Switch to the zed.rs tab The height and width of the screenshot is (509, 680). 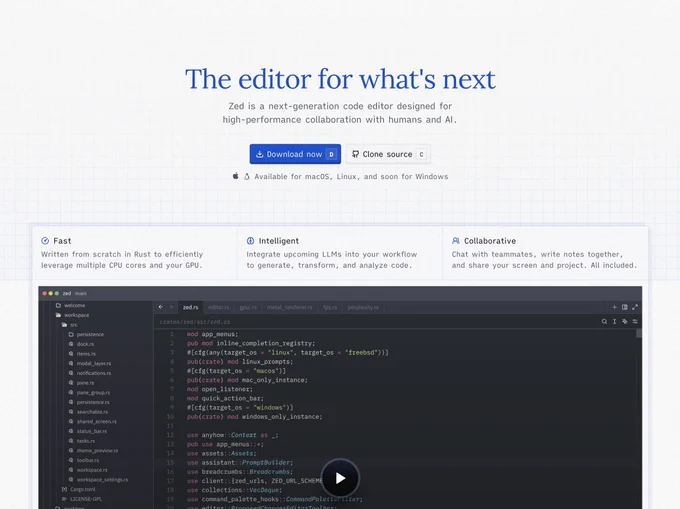click(x=190, y=307)
